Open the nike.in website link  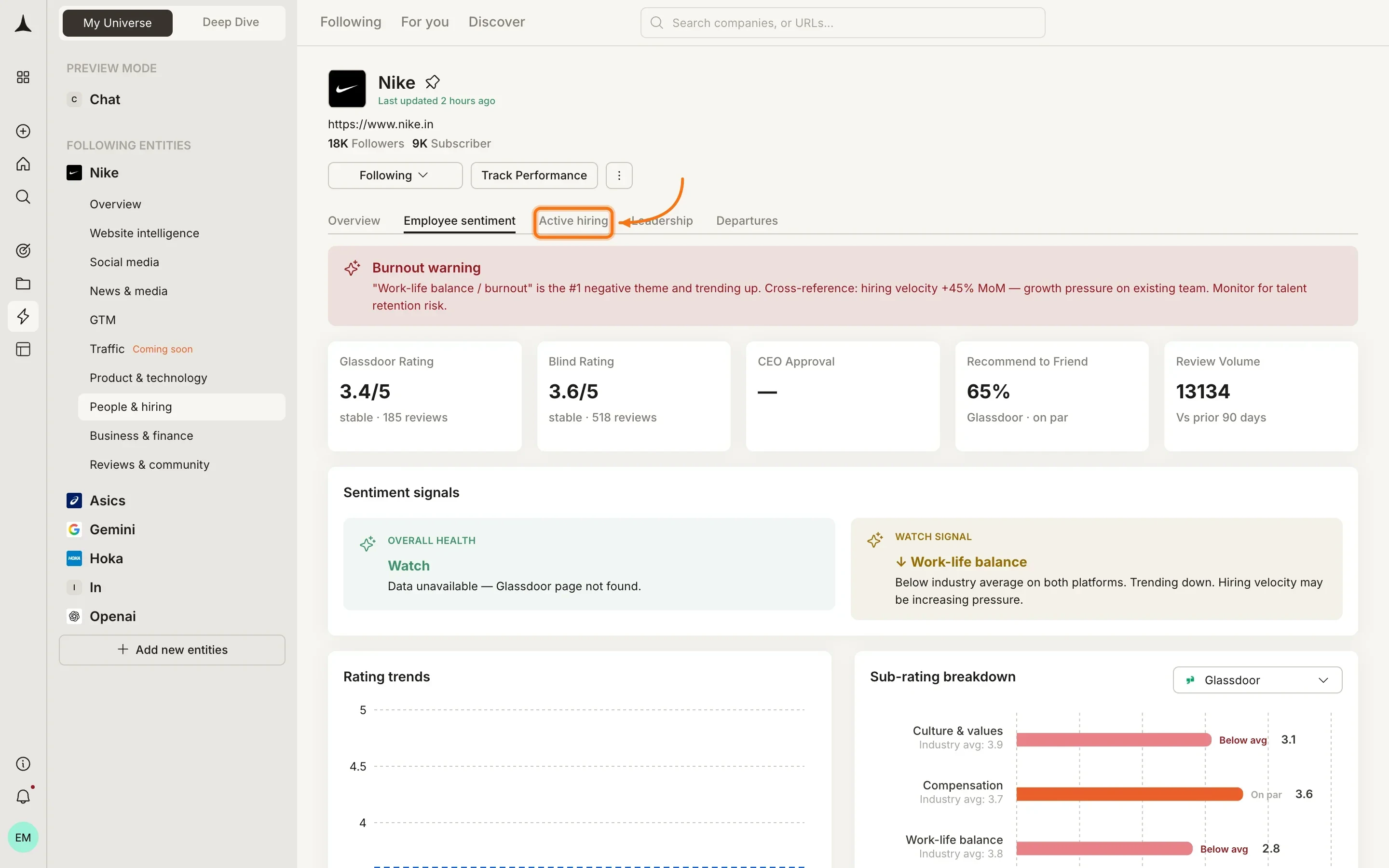381,124
